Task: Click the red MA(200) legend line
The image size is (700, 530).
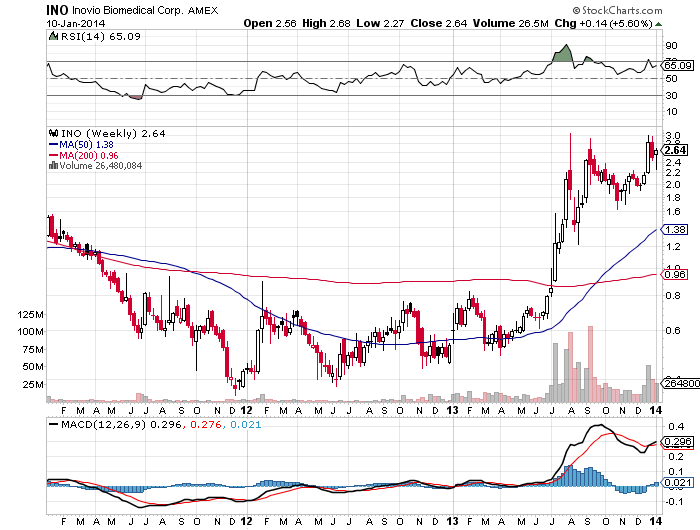Action: tap(54, 155)
